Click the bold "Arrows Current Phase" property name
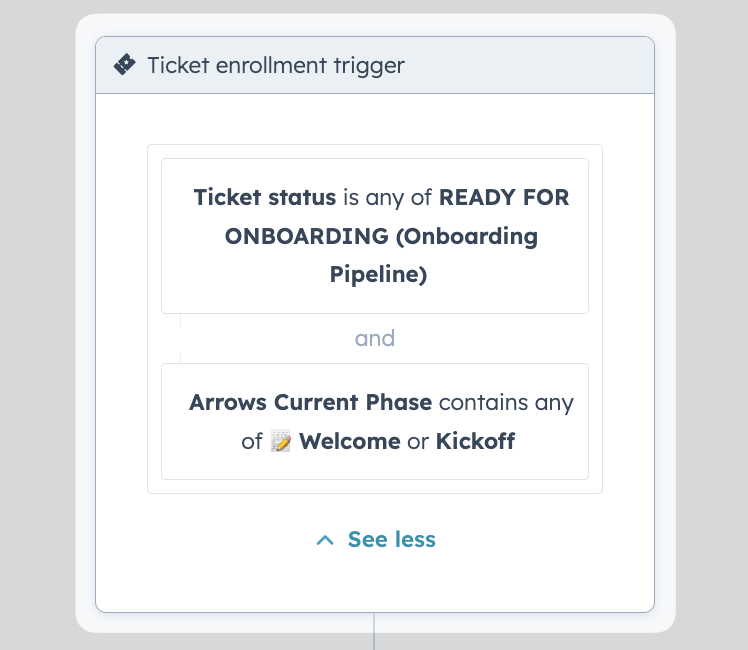Viewport: 748px width, 650px height. point(311,402)
